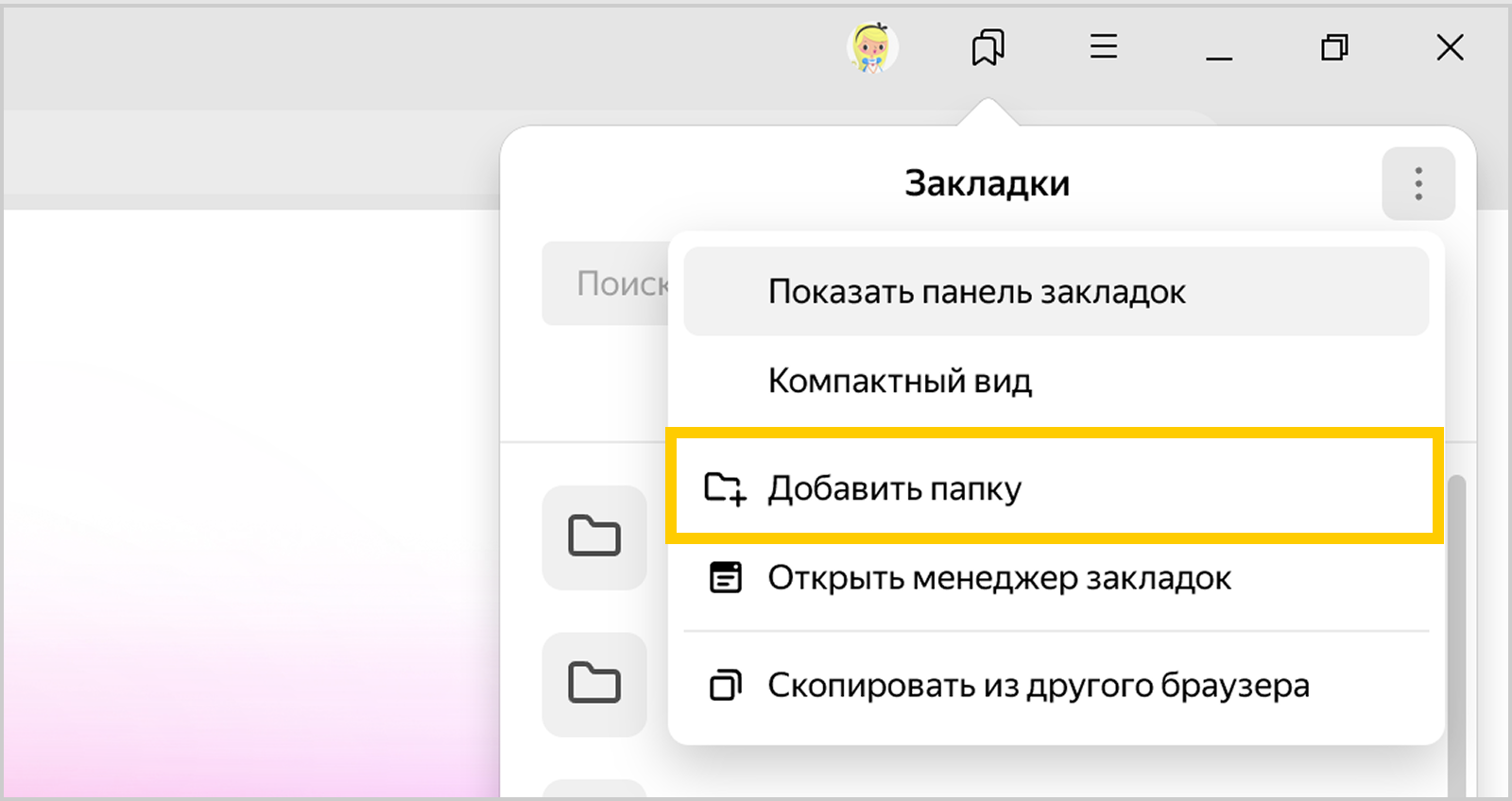This screenshot has height=801, width=1512.
Task: Close the browser window
Action: pos(1450,47)
